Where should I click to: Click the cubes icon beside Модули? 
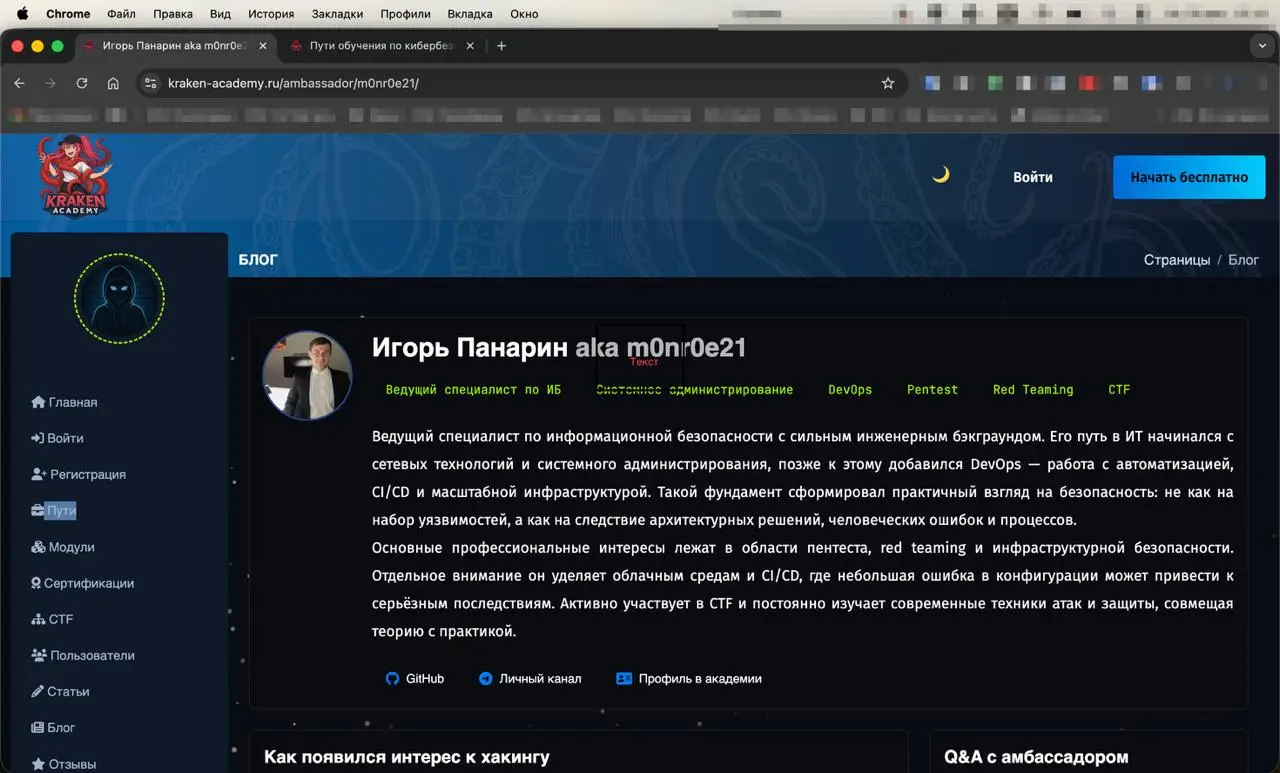coord(38,547)
